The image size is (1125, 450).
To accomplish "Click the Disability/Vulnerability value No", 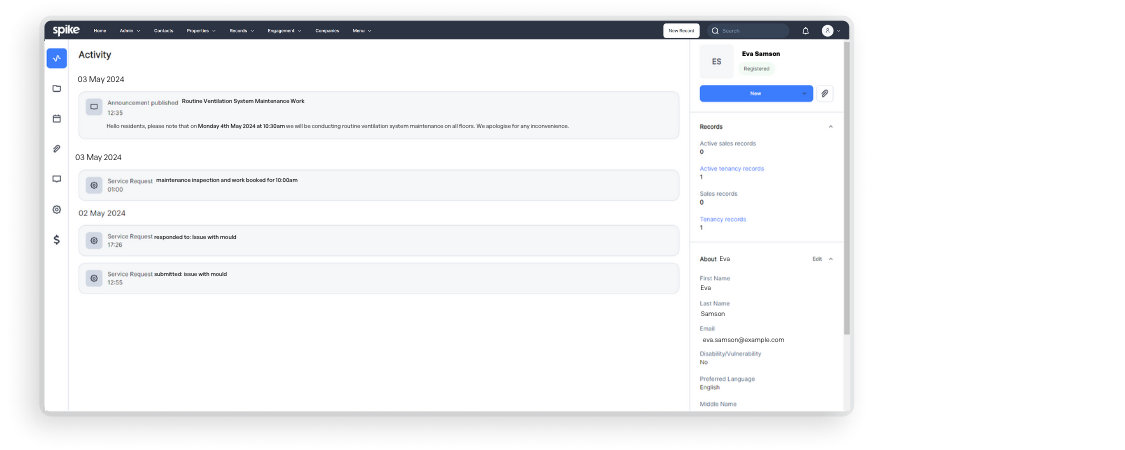I will tap(704, 362).
